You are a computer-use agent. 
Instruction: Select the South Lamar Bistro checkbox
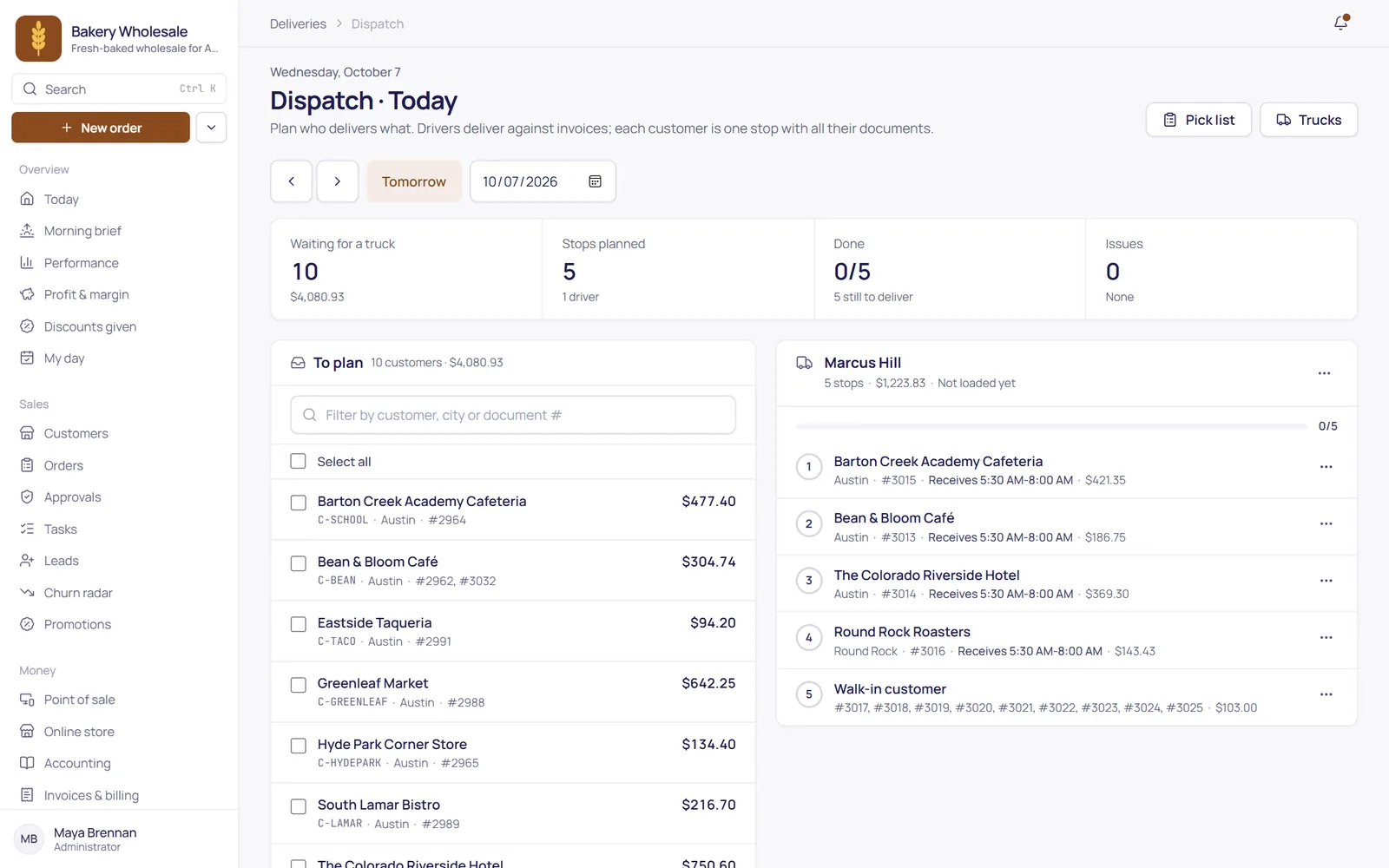pos(299,806)
